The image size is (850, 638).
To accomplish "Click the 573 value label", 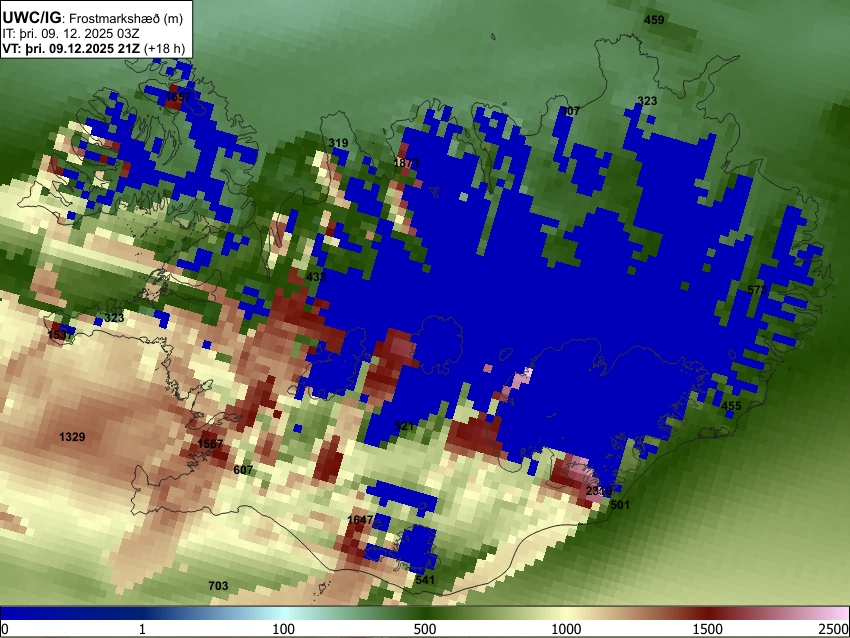I will [x=757, y=290].
